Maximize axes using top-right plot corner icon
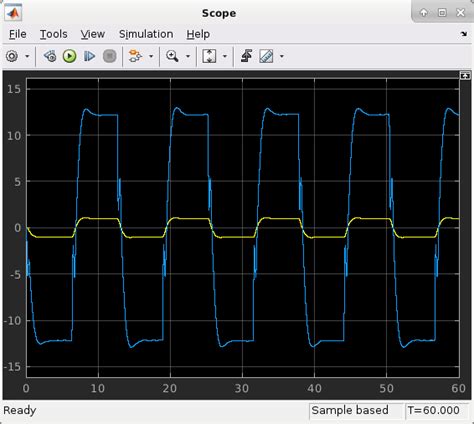474x424 pixels. pos(465,76)
